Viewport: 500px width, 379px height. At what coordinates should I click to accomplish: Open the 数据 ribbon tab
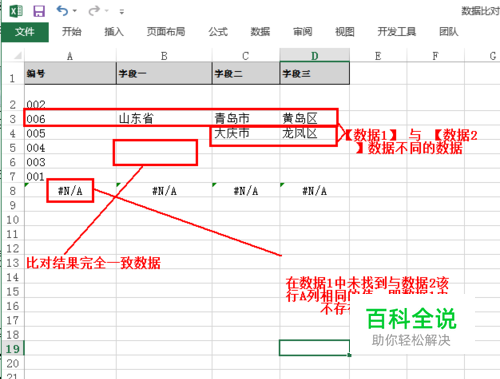(x=260, y=32)
